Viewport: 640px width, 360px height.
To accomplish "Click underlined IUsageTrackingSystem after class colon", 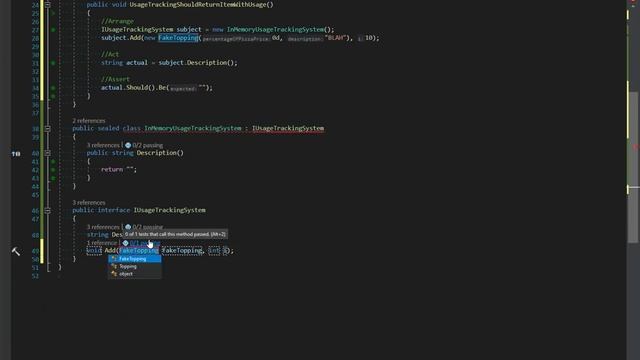I will click(x=288, y=129).
